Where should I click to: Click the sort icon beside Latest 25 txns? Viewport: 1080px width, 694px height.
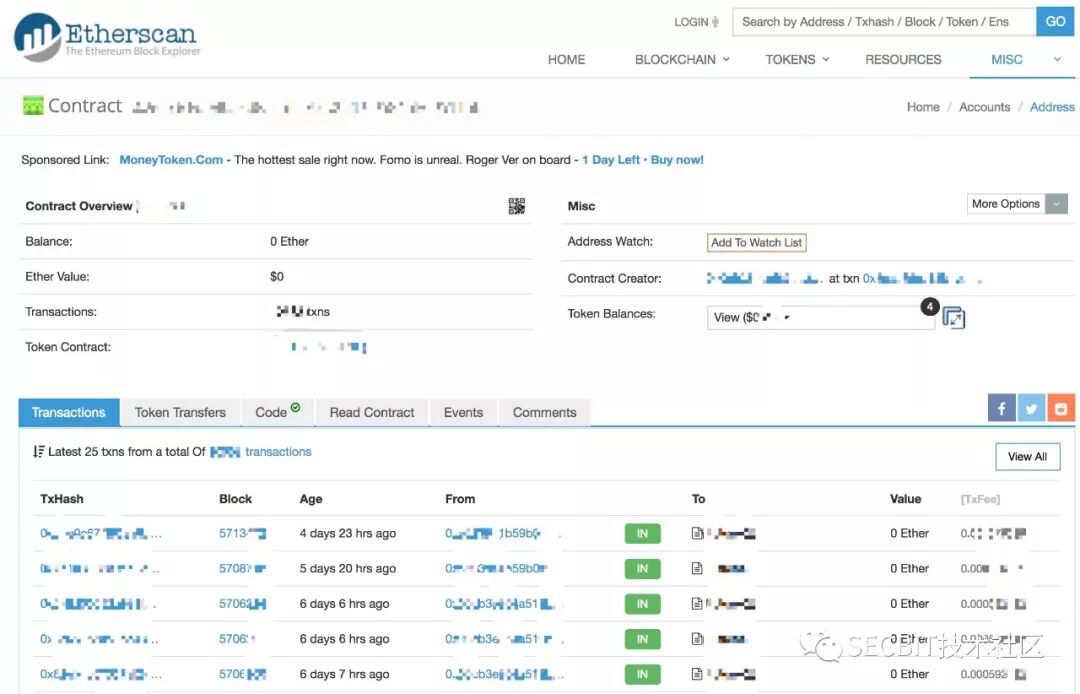click(39, 452)
